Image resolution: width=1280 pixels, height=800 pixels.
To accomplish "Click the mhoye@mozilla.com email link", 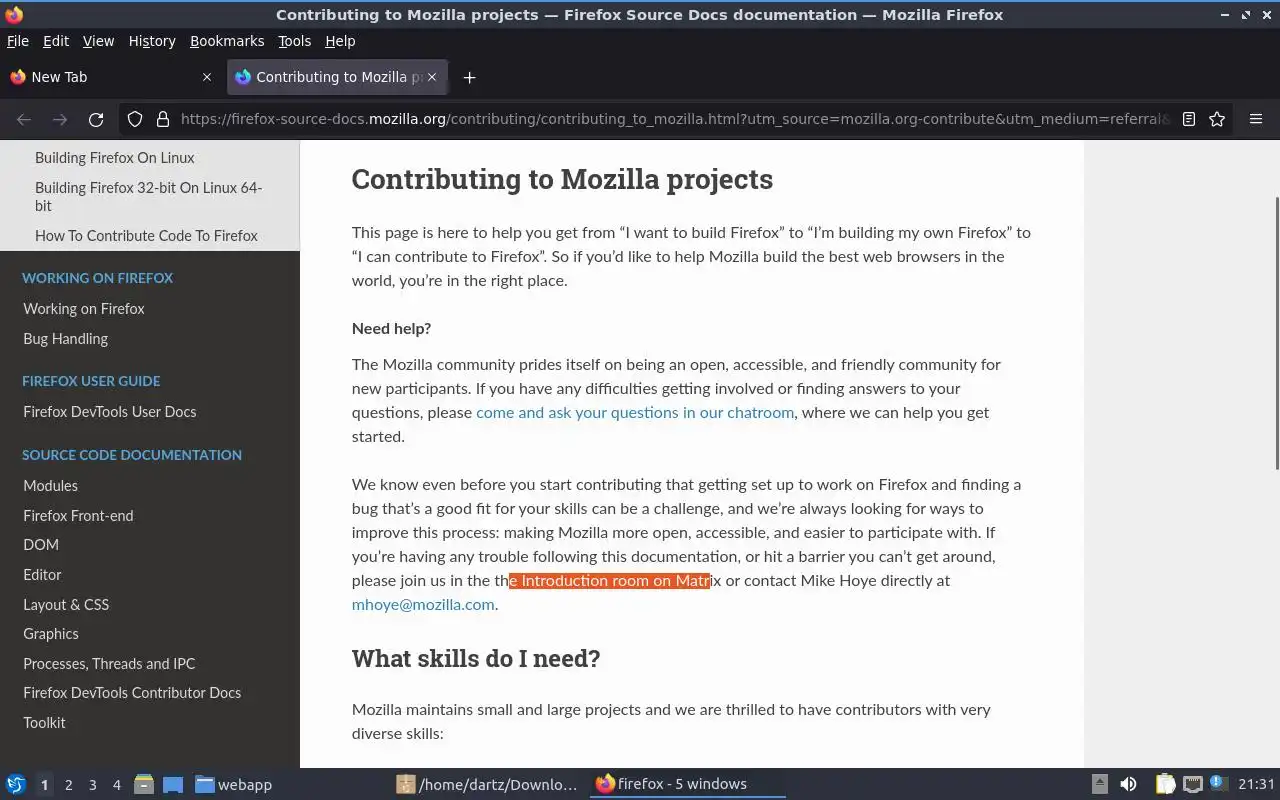I will [x=423, y=604].
